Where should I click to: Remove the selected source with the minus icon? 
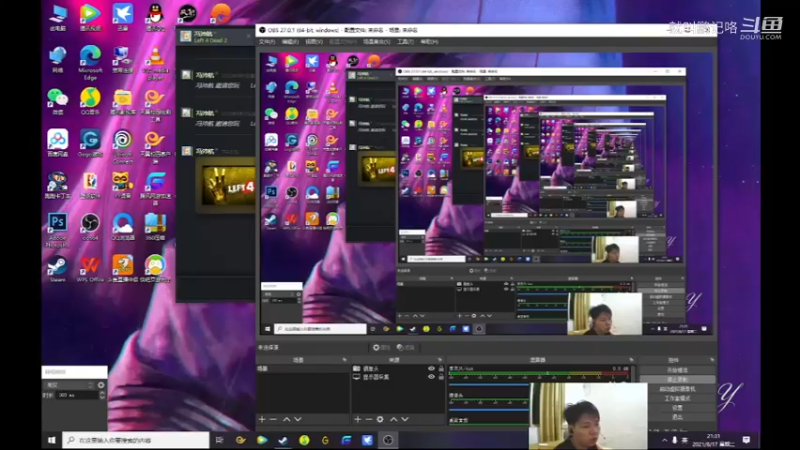click(x=369, y=419)
